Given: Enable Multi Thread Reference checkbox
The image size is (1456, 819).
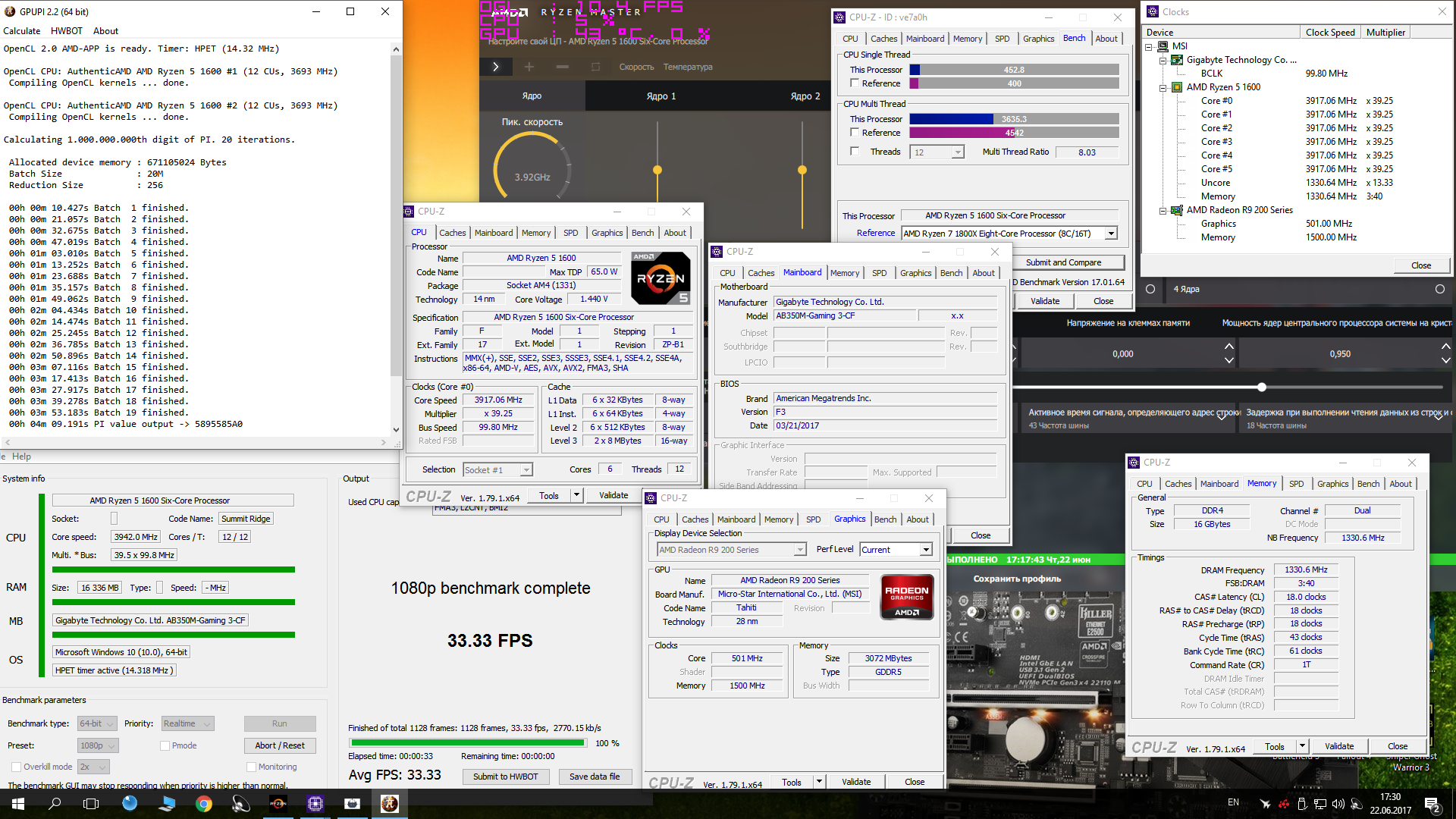Looking at the screenshot, I should click(855, 133).
